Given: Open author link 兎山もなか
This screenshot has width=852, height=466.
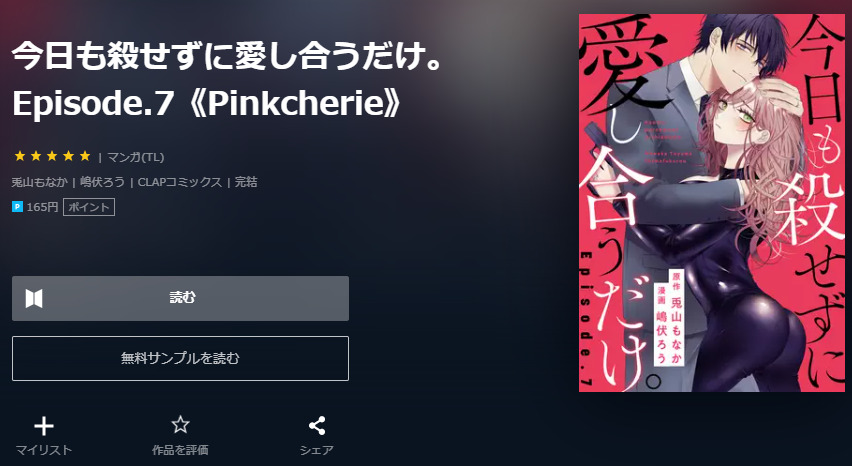Looking at the screenshot, I should pyautogui.click(x=40, y=182).
